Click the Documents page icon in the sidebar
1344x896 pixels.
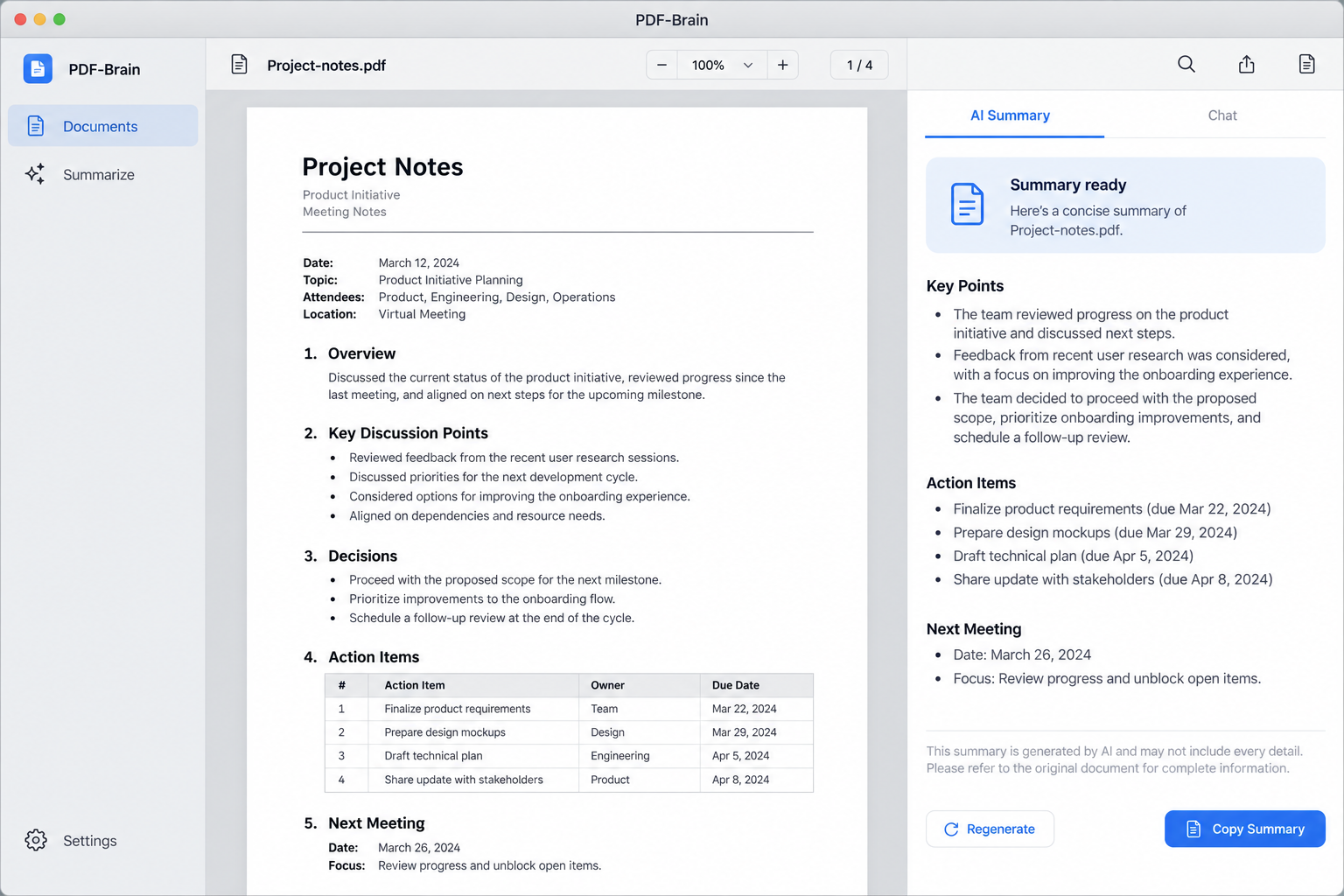point(36,126)
